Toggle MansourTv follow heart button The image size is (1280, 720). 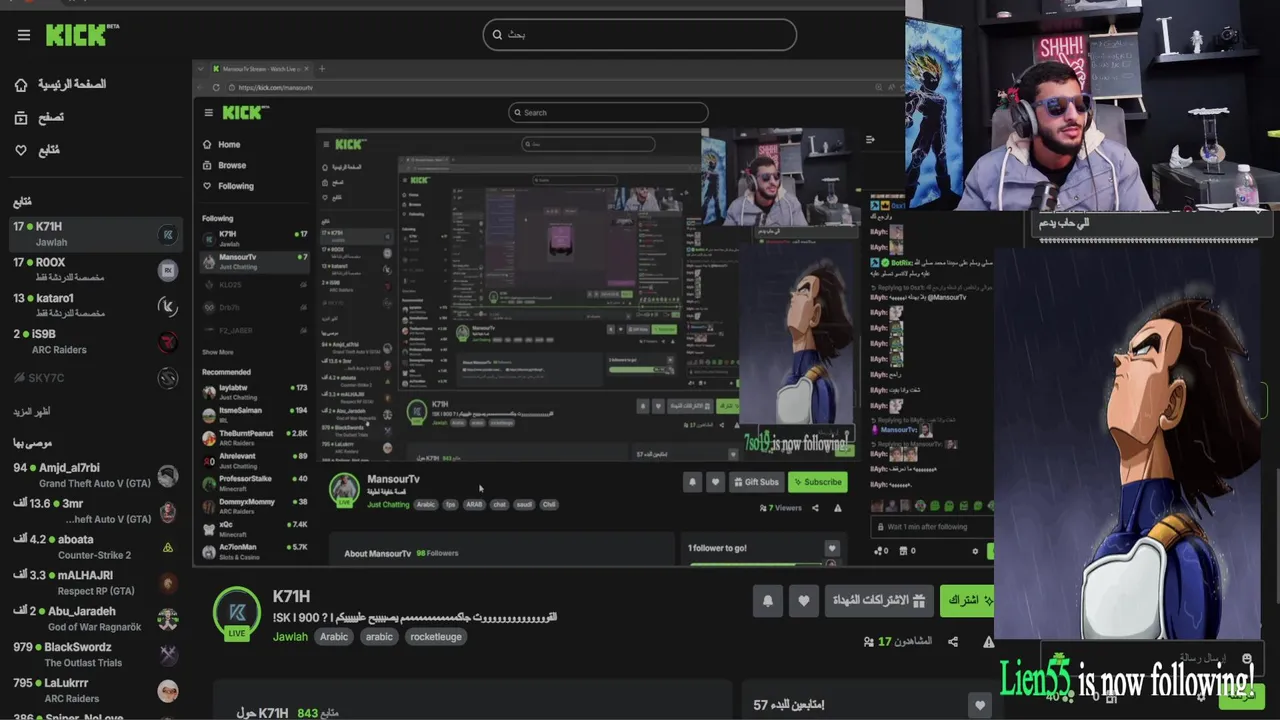(x=715, y=482)
